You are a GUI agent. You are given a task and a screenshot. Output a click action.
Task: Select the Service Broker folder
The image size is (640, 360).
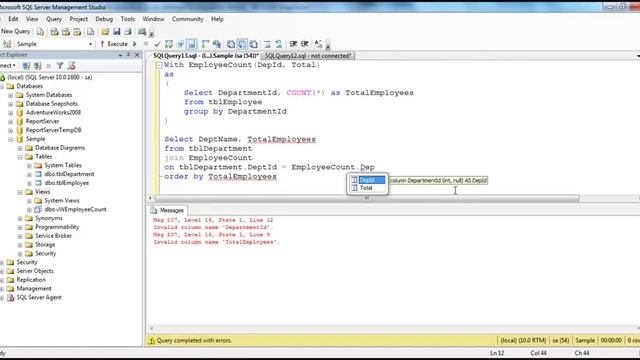pyautogui.click(x=53, y=236)
